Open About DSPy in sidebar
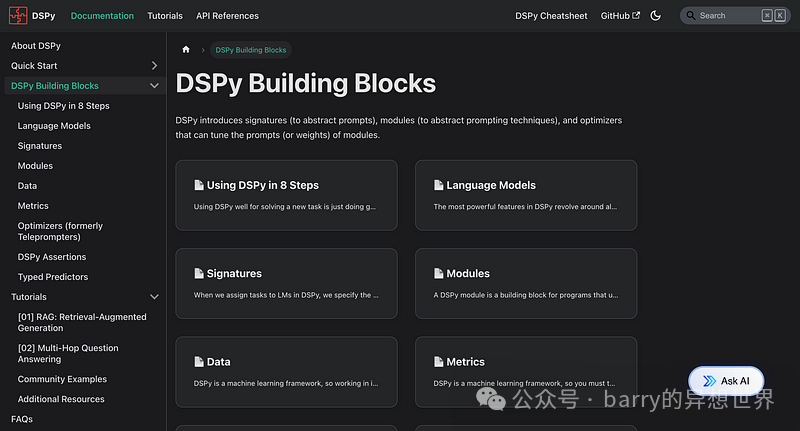This screenshot has height=431, width=800. 36,46
